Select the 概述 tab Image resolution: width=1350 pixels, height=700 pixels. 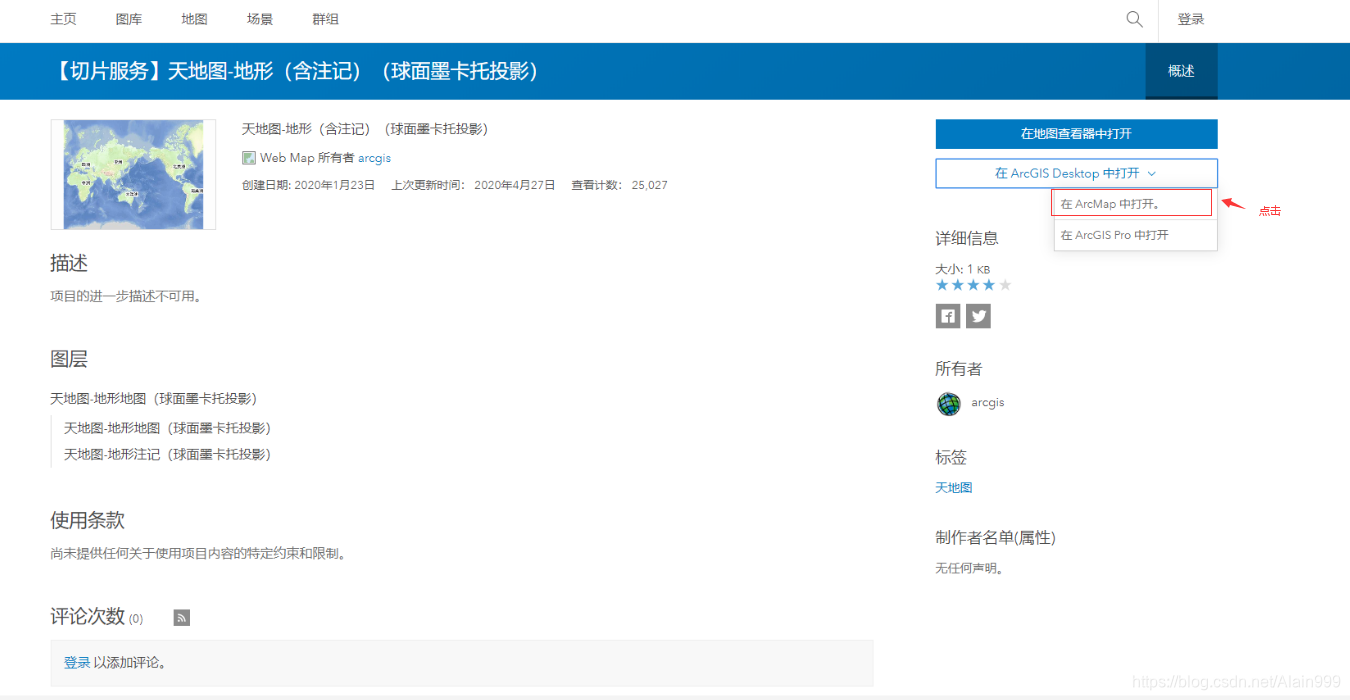point(1181,71)
